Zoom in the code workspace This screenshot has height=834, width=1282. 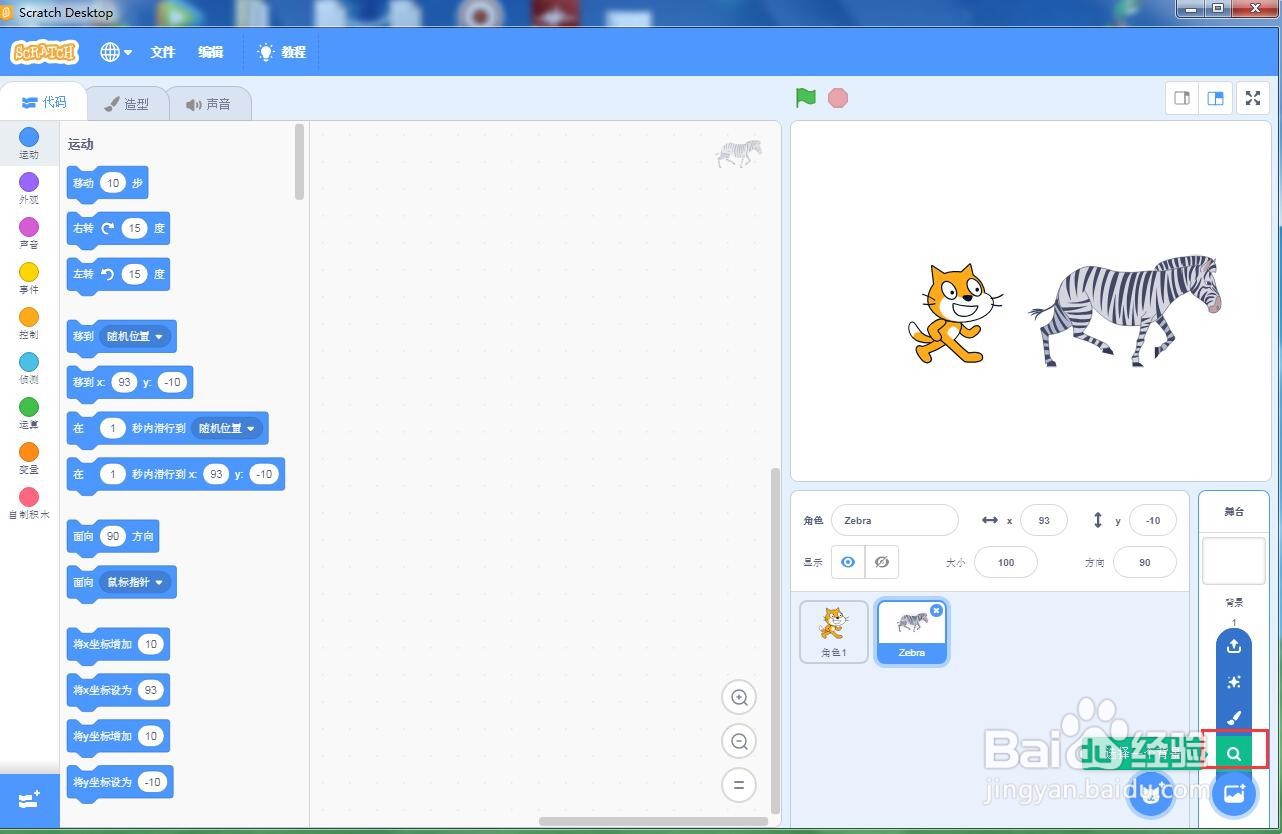[739, 697]
